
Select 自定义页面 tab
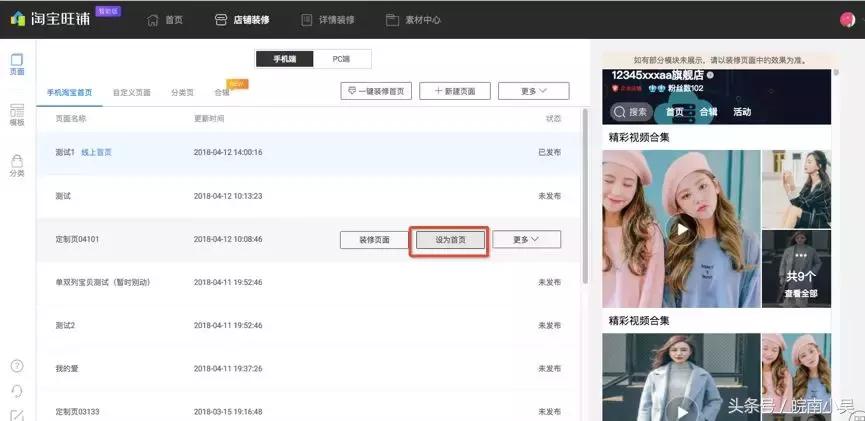pos(132,93)
